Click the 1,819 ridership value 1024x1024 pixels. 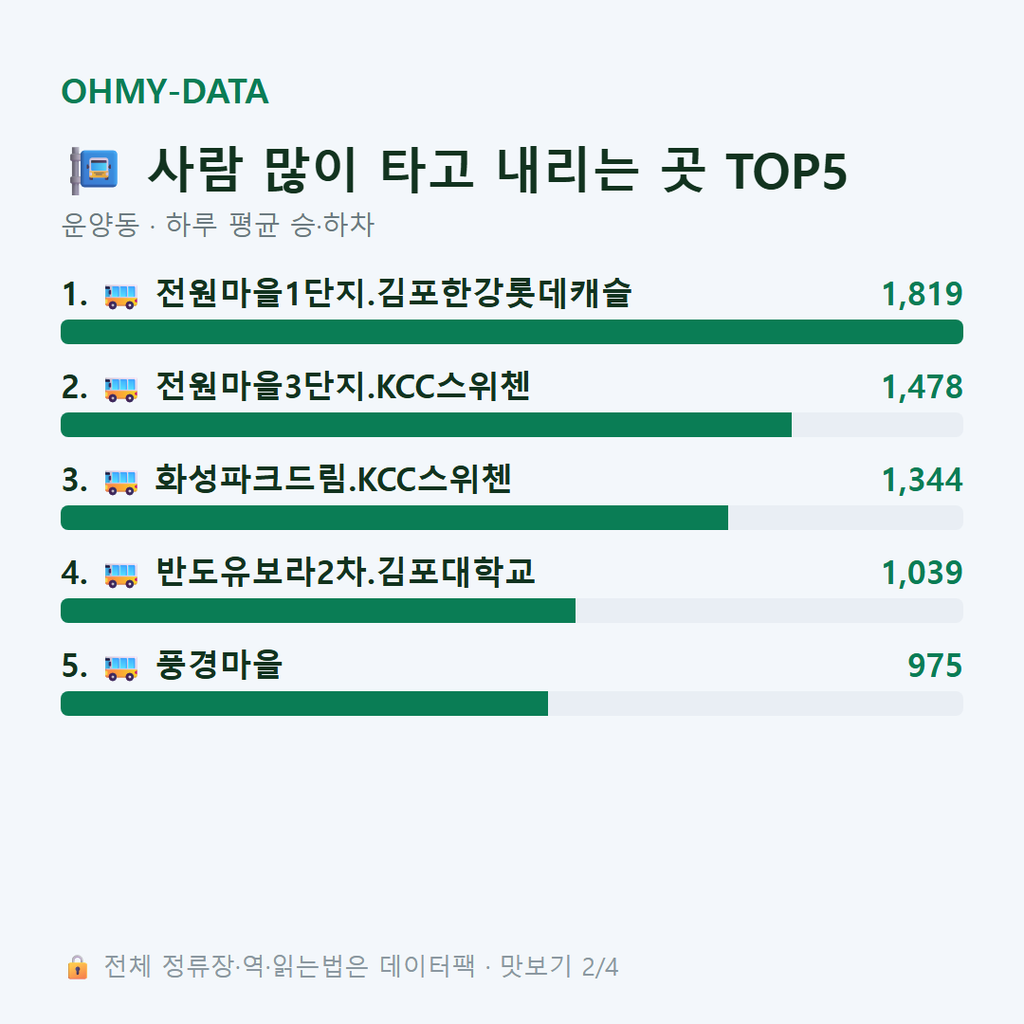tap(922, 294)
